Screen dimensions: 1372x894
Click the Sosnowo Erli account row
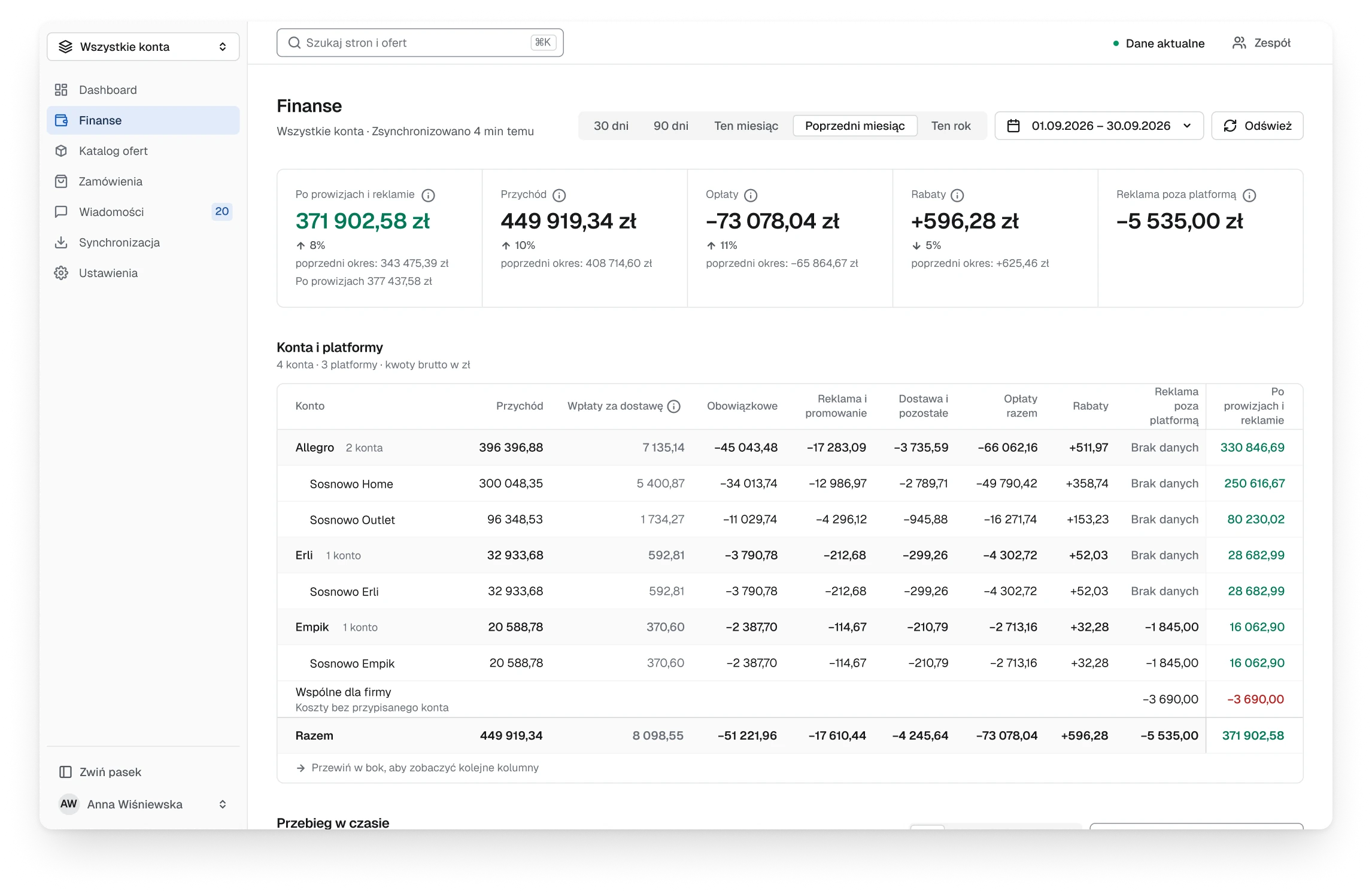coord(790,591)
